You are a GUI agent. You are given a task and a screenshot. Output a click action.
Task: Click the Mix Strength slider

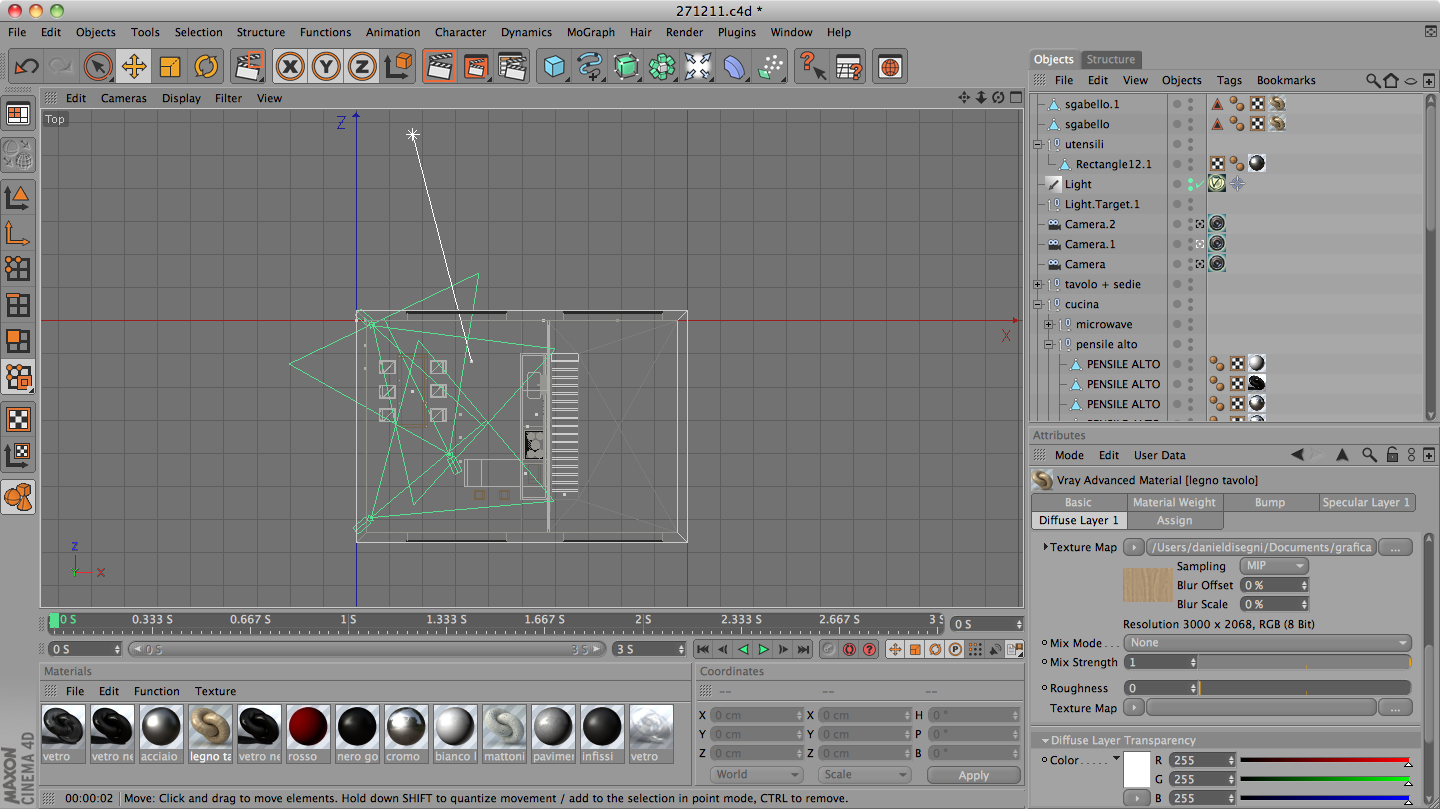tap(1304, 662)
